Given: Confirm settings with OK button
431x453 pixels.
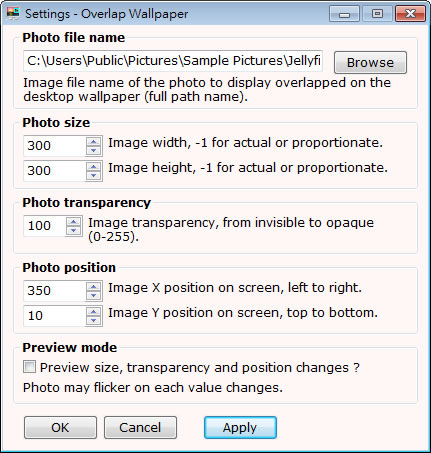Looking at the screenshot, I should 60,427.
